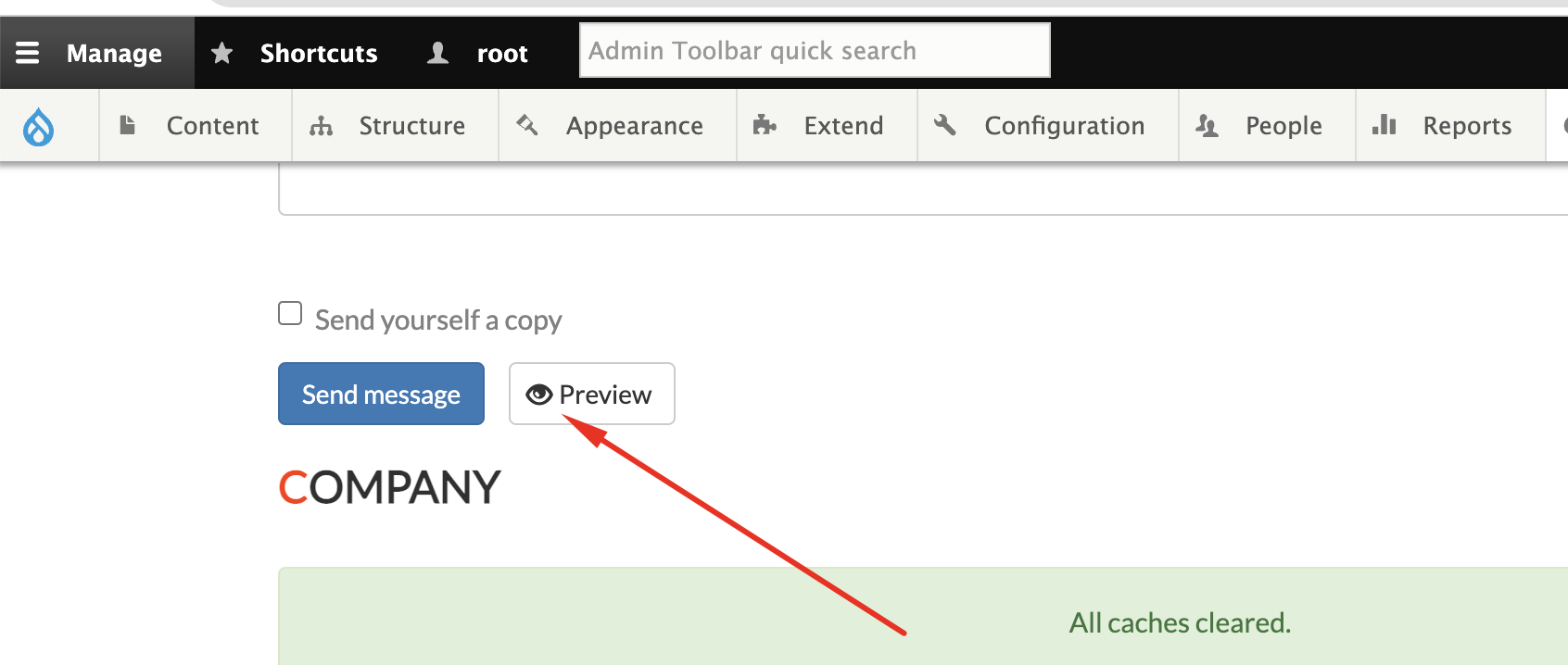Click the hamburger menu toggle
The width and height of the screenshot is (1568, 665).
pos(28,52)
